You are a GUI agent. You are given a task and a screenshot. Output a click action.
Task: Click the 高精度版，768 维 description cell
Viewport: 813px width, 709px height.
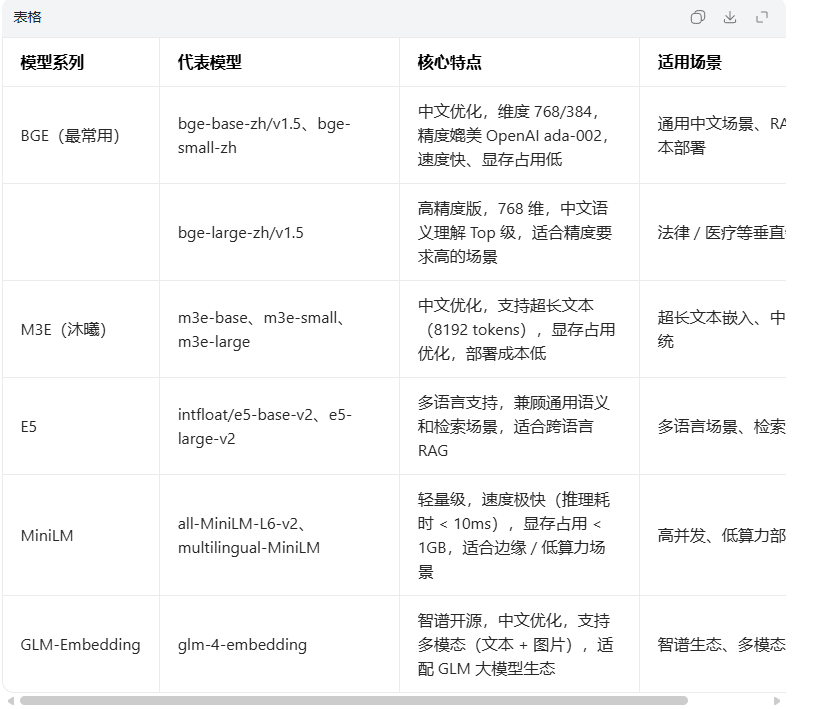(x=520, y=232)
